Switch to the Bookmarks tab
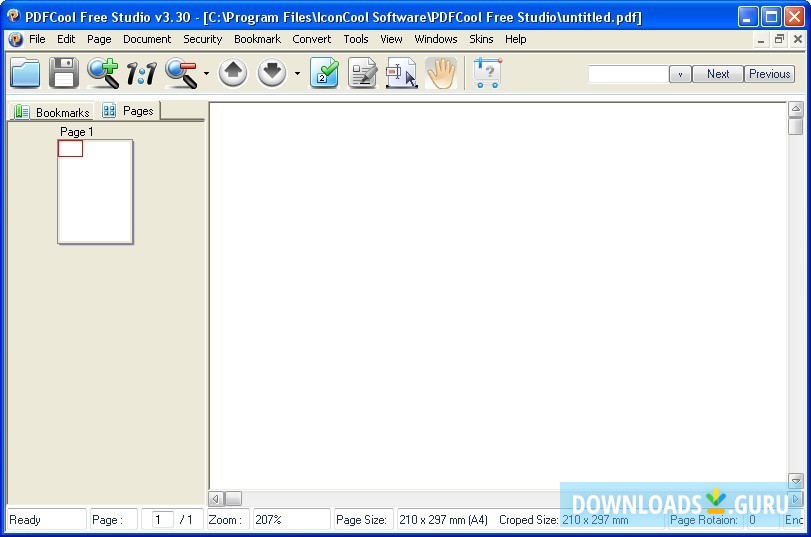Image resolution: width=811 pixels, height=537 pixels. (x=51, y=112)
